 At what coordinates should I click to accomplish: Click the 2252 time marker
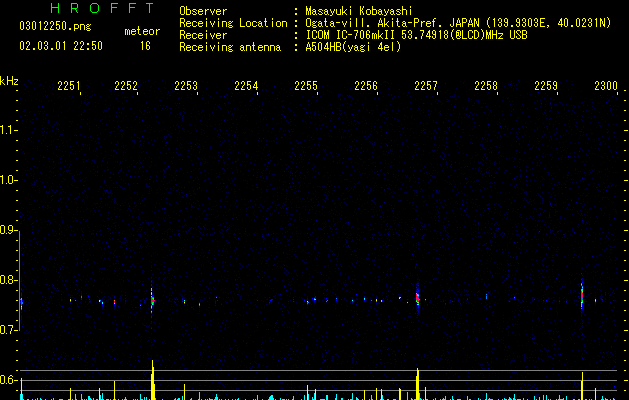[126, 86]
